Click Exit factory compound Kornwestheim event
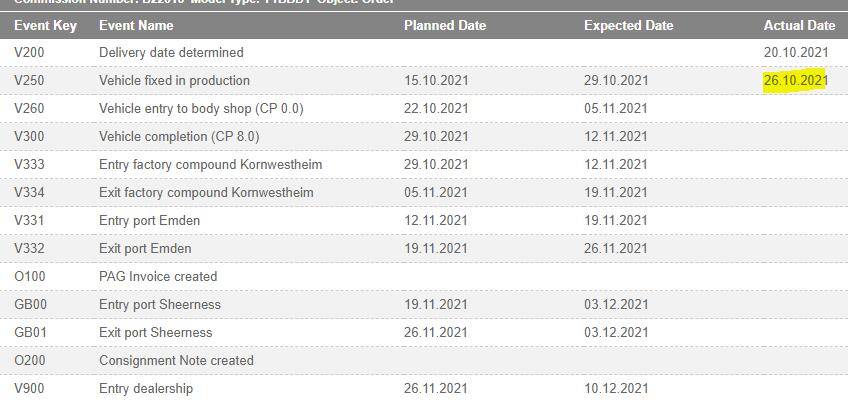This screenshot has width=848, height=404. 206,193
